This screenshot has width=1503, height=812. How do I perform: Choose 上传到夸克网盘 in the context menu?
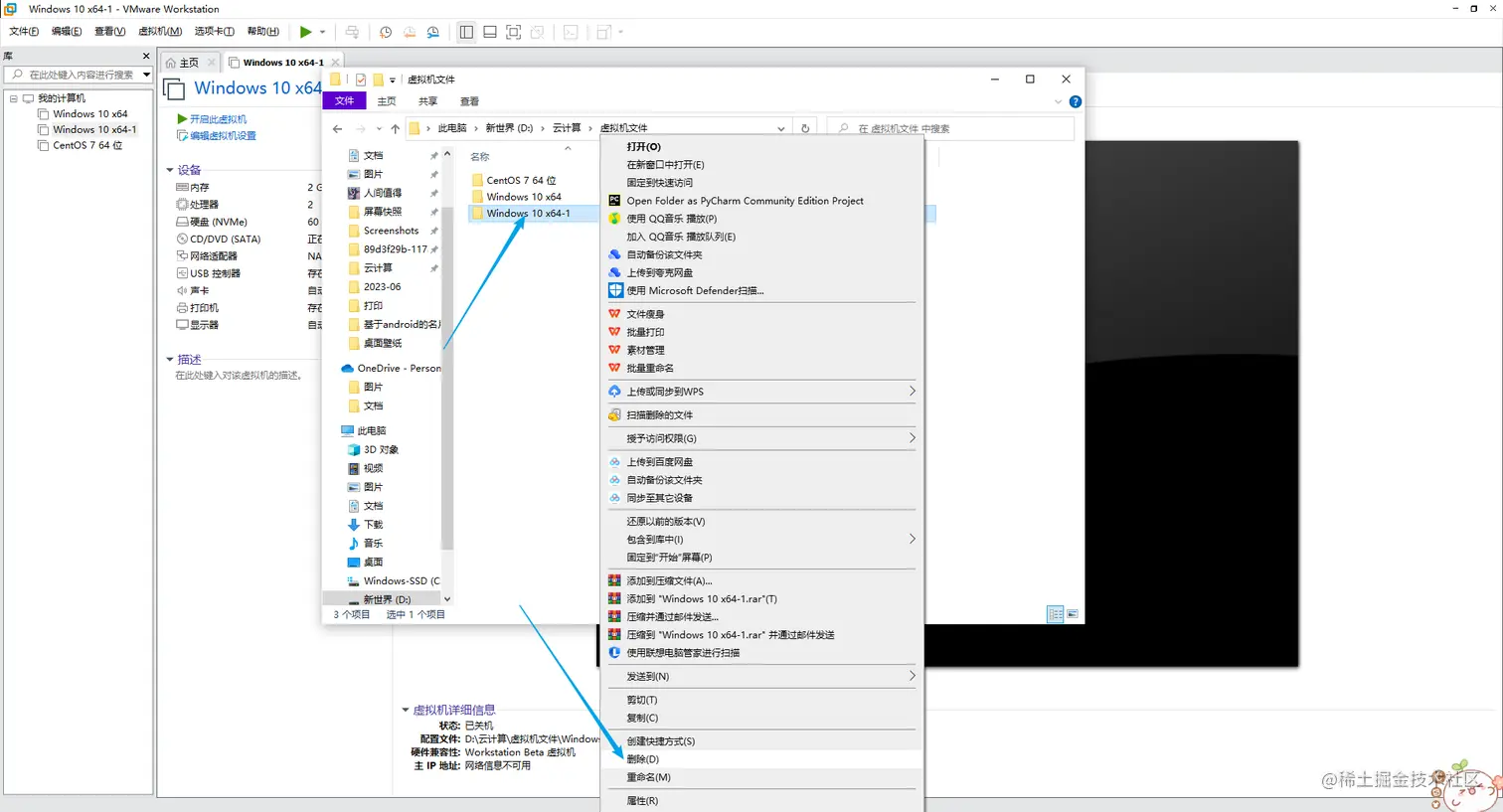(762, 272)
